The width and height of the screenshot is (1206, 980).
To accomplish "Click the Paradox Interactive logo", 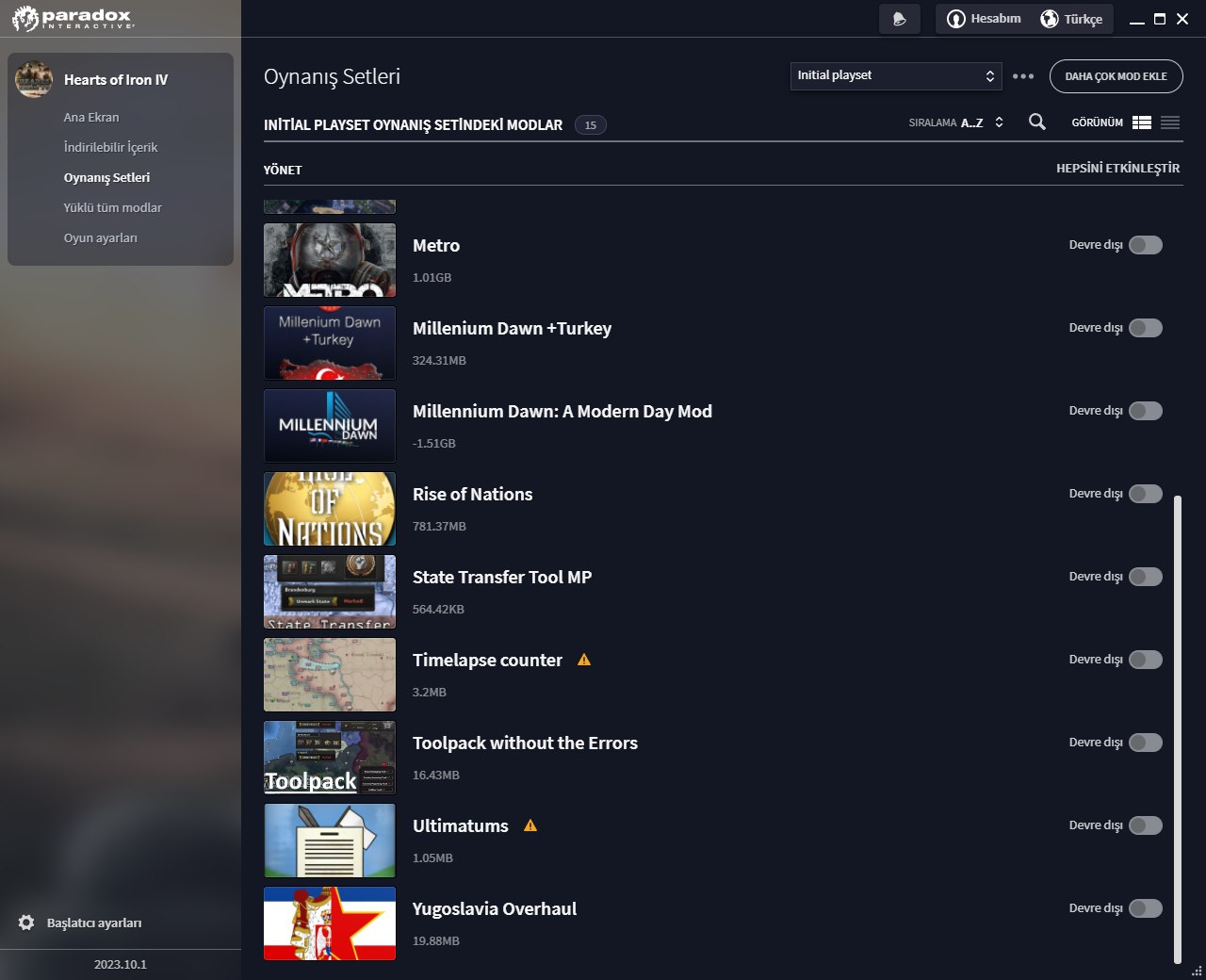I will (x=73, y=18).
